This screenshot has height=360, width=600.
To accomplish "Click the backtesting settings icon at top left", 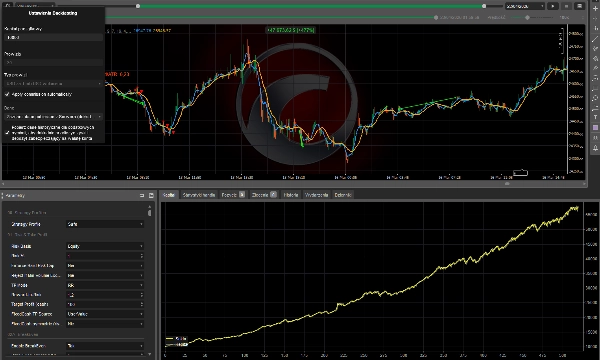I will click(x=7, y=6).
